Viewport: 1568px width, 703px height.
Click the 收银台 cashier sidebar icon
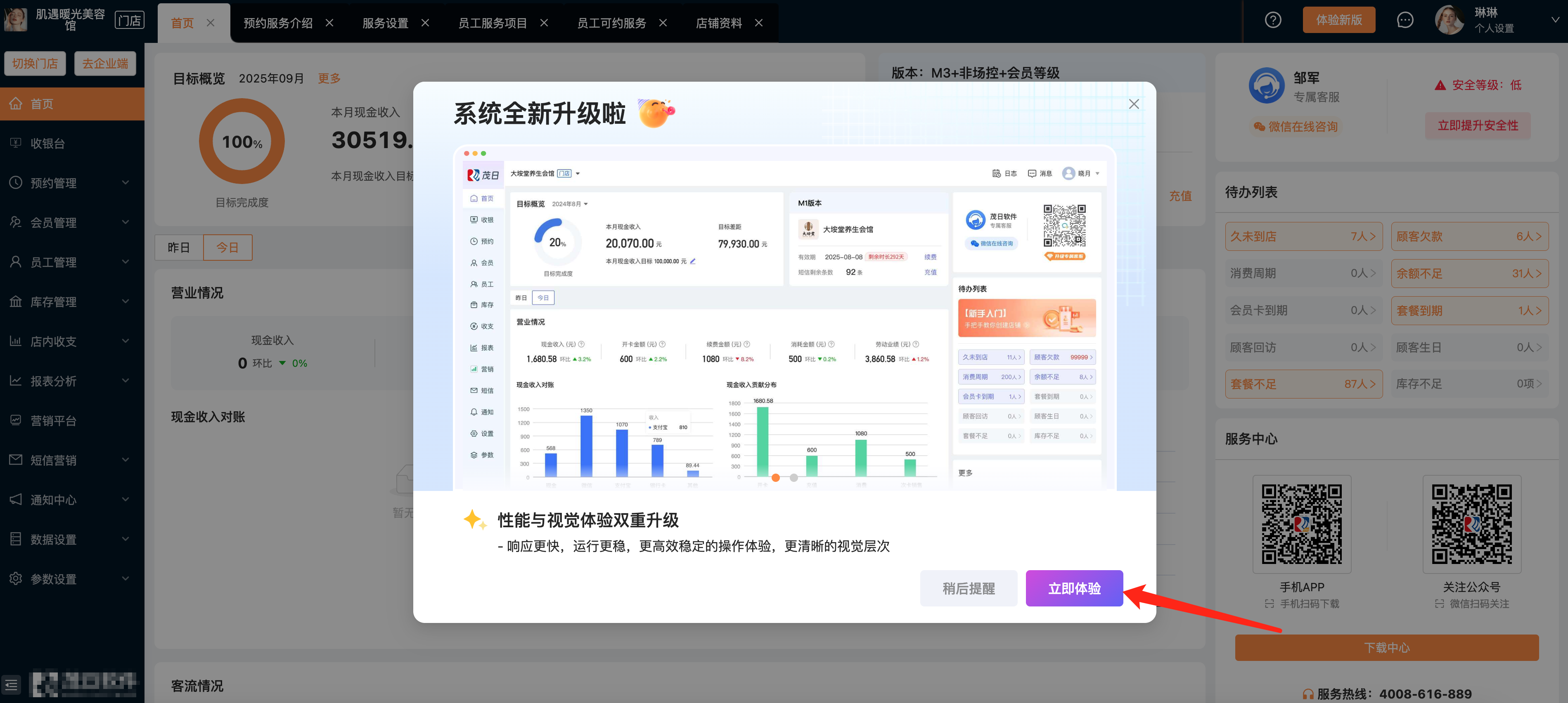pyautogui.click(x=16, y=143)
